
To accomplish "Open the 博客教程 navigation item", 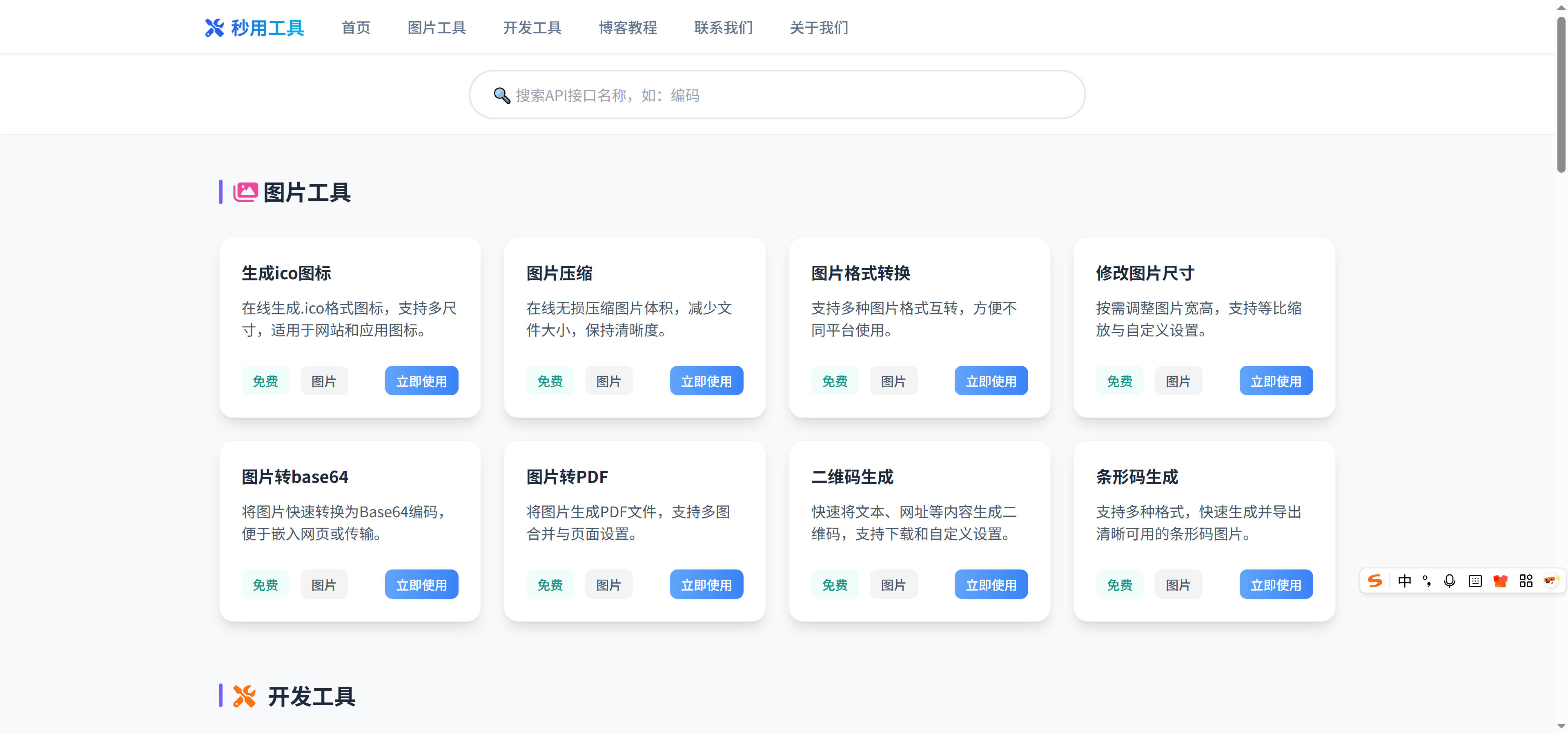I will (x=628, y=28).
